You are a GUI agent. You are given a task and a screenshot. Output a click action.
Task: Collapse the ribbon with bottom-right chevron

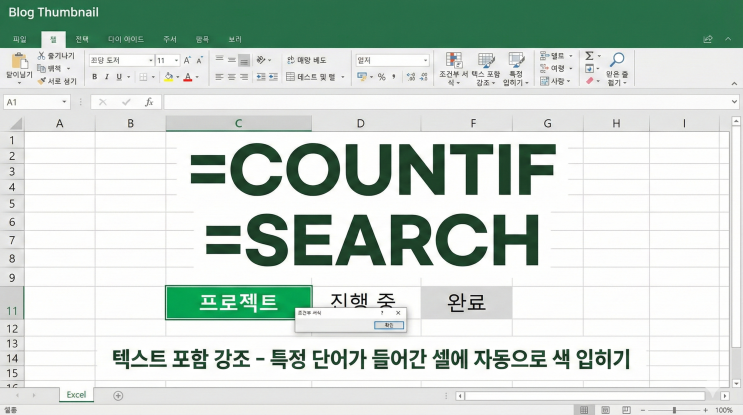(x=734, y=83)
